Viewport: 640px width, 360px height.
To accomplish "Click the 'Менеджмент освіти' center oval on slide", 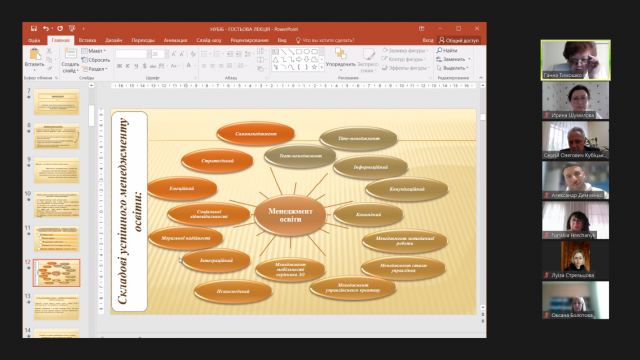I will click(x=290, y=215).
